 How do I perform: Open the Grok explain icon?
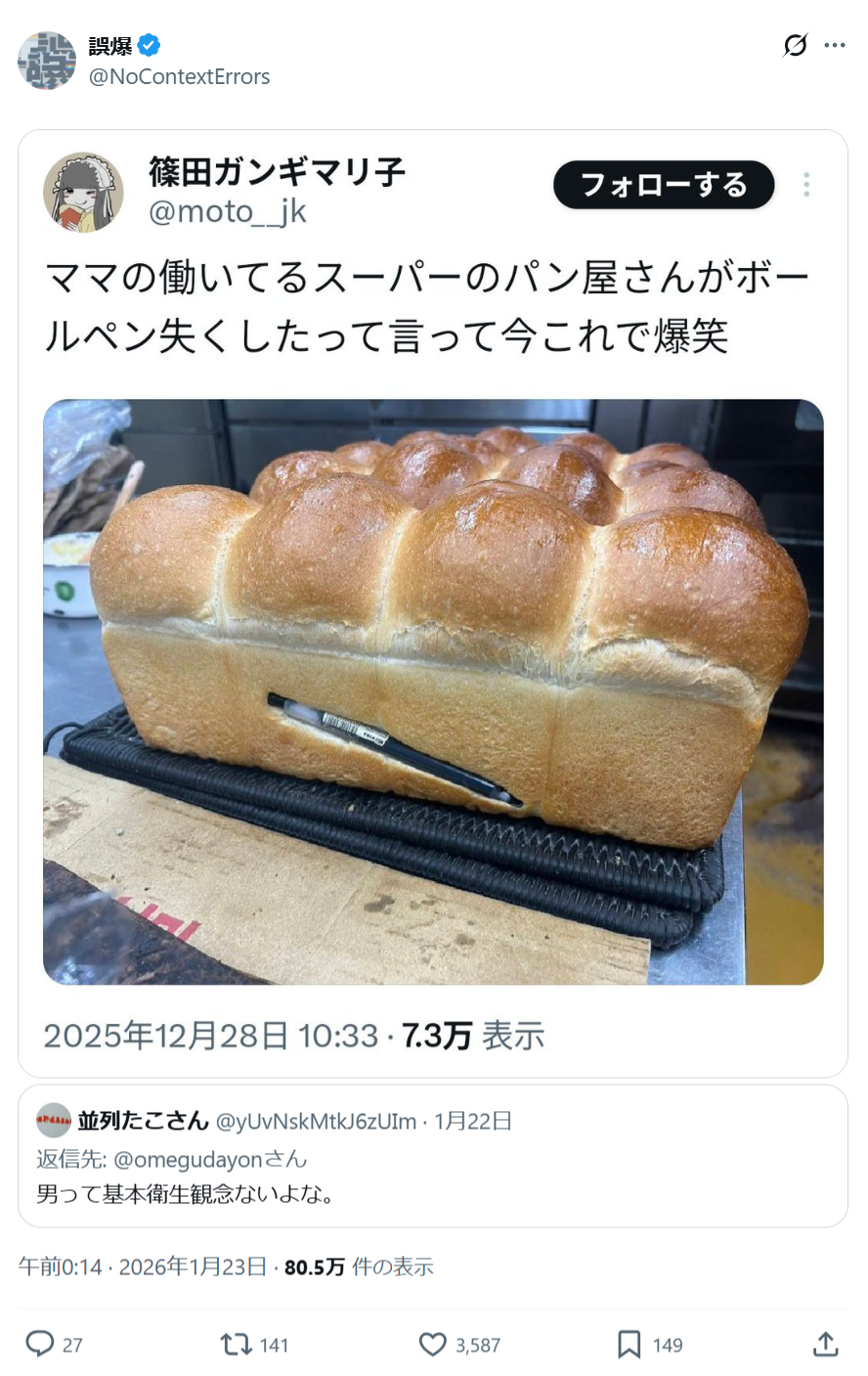click(x=796, y=45)
